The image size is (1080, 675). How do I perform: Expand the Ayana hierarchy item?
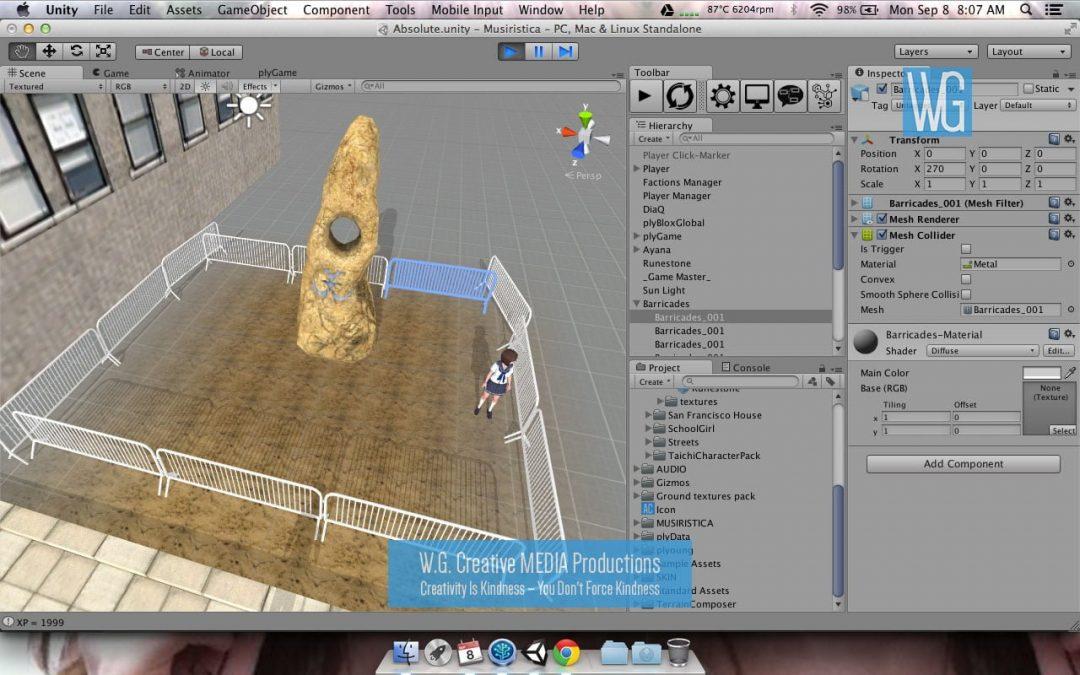tap(636, 250)
